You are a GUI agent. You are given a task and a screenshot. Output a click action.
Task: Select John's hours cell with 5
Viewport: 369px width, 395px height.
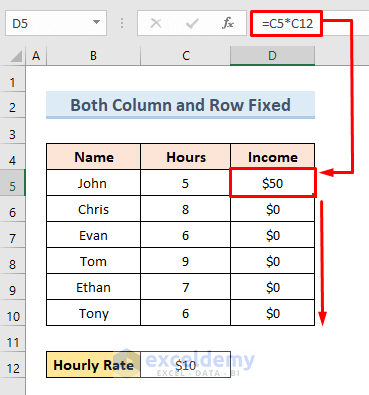click(186, 183)
